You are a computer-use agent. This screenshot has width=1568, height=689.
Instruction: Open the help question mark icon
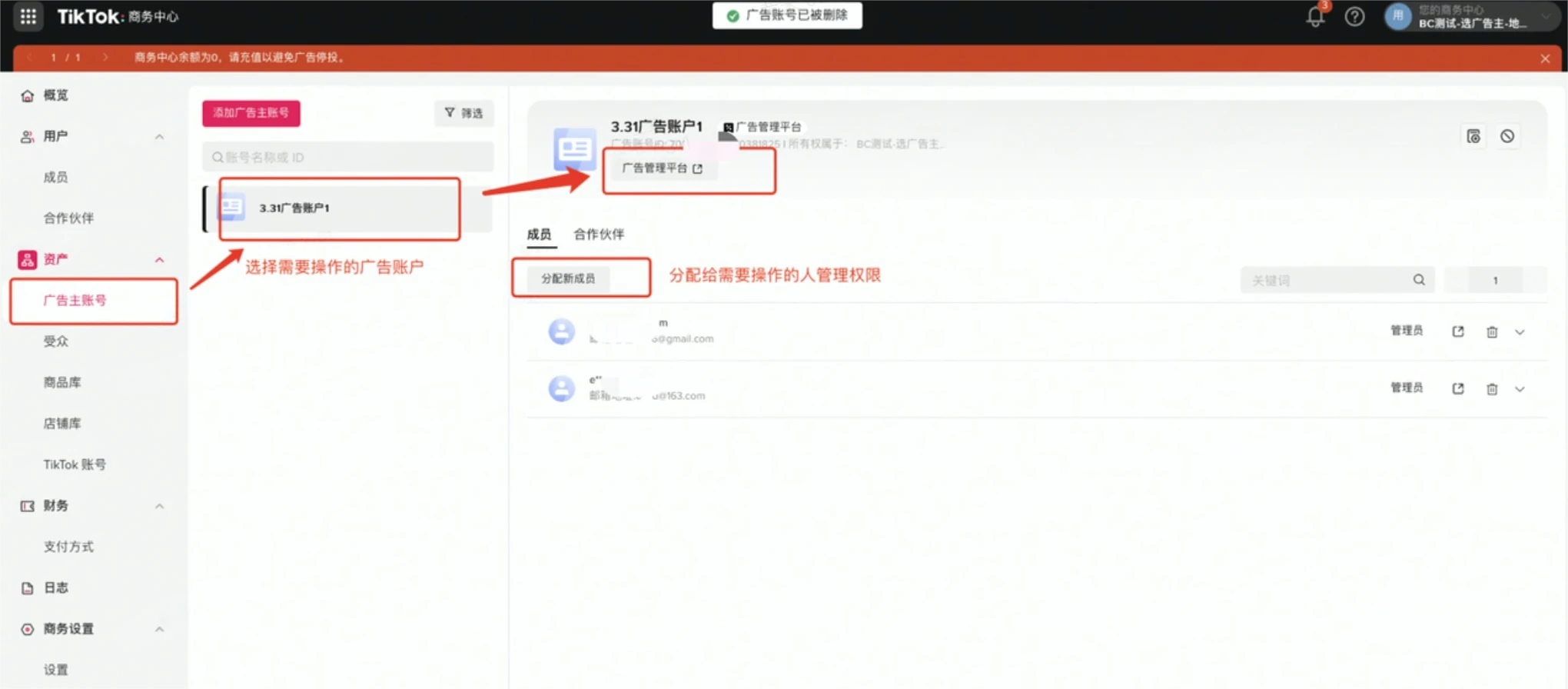pyautogui.click(x=1354, y=17)
